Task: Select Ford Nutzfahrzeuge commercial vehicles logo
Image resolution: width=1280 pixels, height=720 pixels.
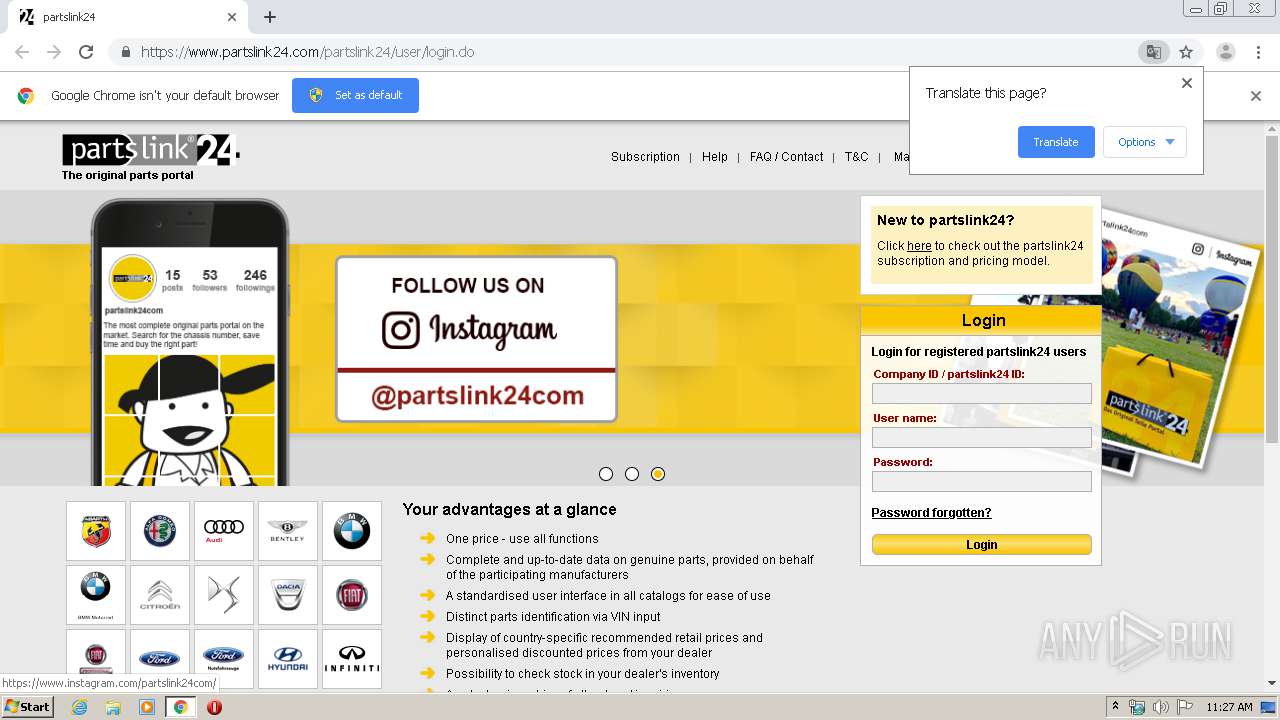Action: tap(224, 659)
